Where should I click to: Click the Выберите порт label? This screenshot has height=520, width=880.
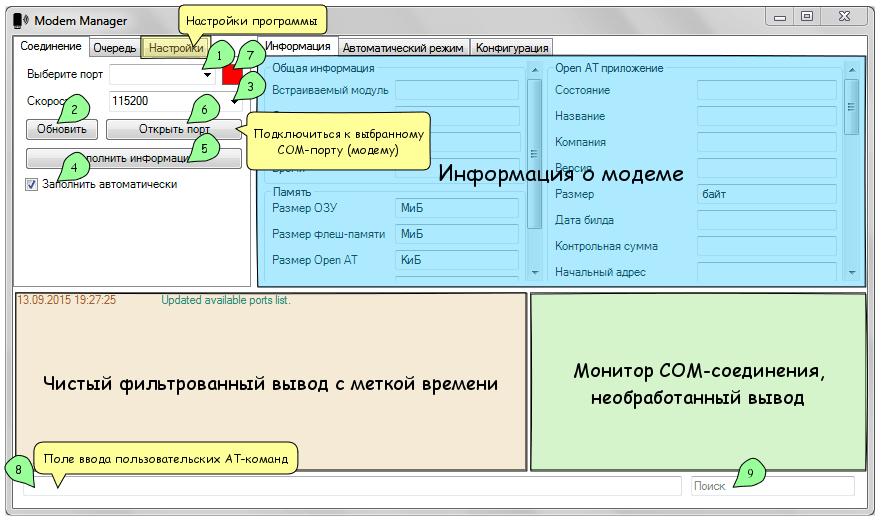point(65,74)
